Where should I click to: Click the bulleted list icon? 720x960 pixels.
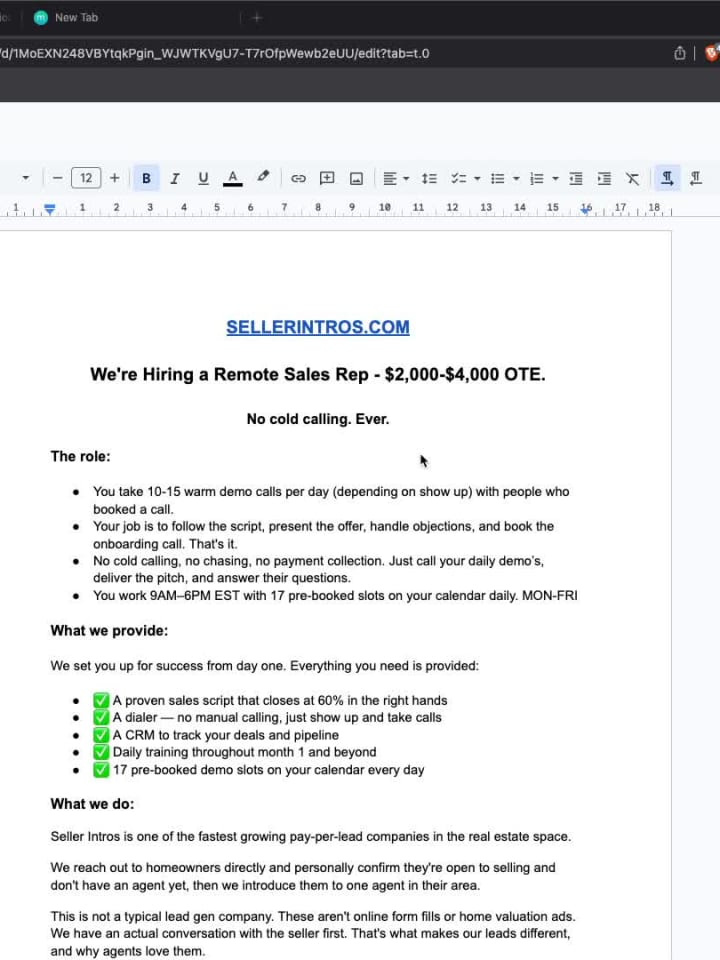click(498, 178)
